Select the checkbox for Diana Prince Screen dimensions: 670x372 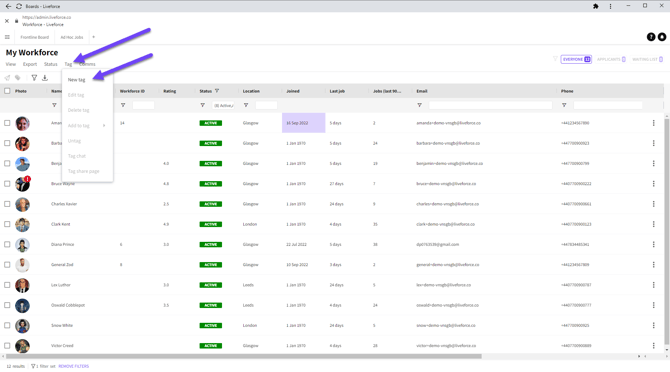point(7,244)
